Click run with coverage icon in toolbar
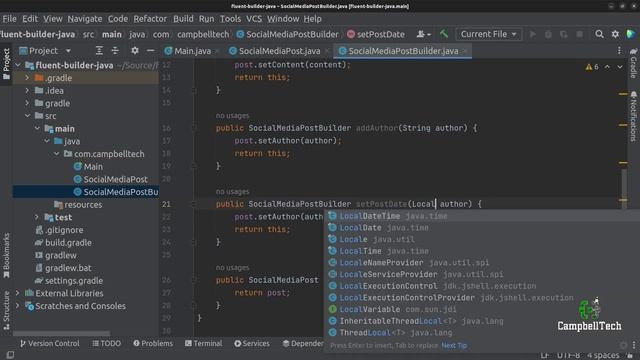This screenshot has height=360, width=640. pyautogui.click(x=564, y=34)
